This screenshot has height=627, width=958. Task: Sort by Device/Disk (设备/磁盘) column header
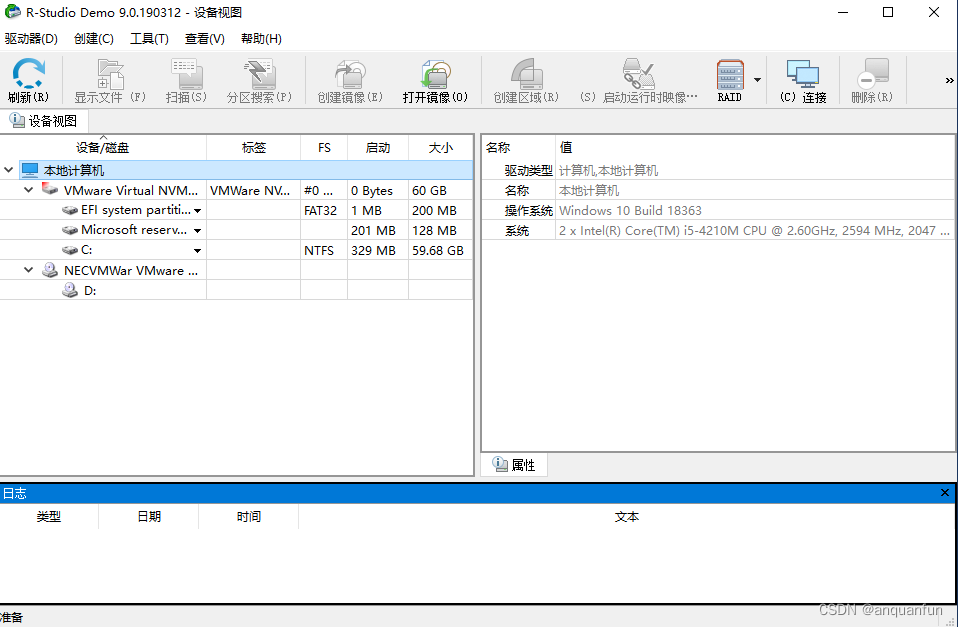(103, 147)
